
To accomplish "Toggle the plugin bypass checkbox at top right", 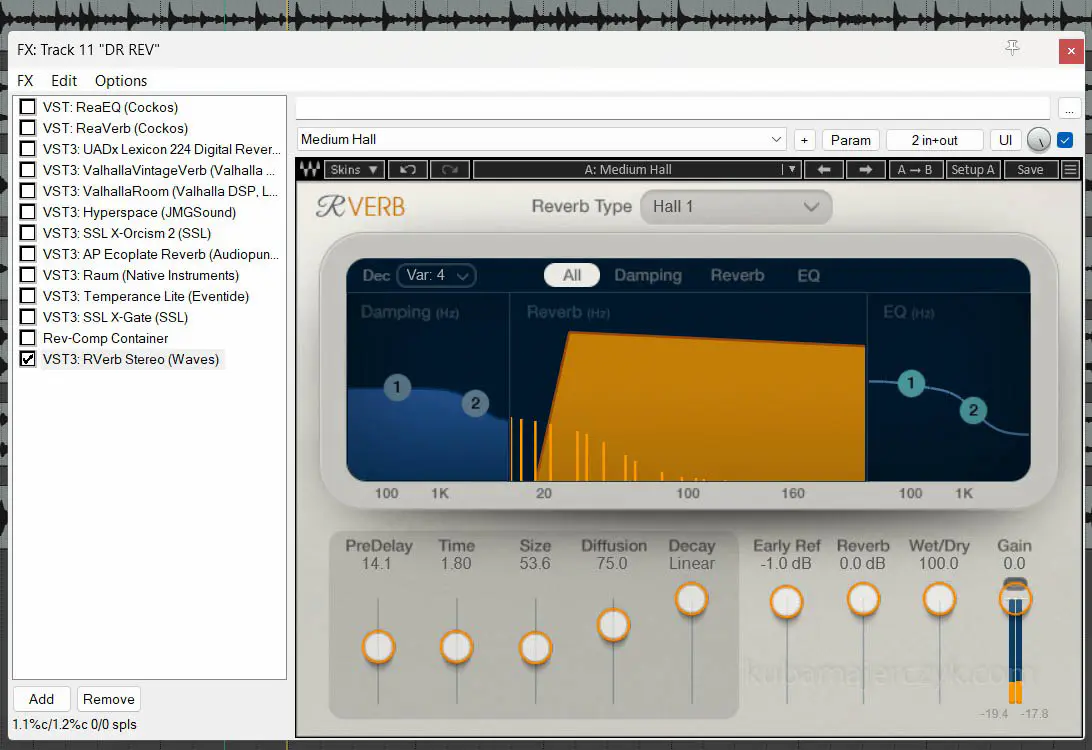I will coord(1065,140).
